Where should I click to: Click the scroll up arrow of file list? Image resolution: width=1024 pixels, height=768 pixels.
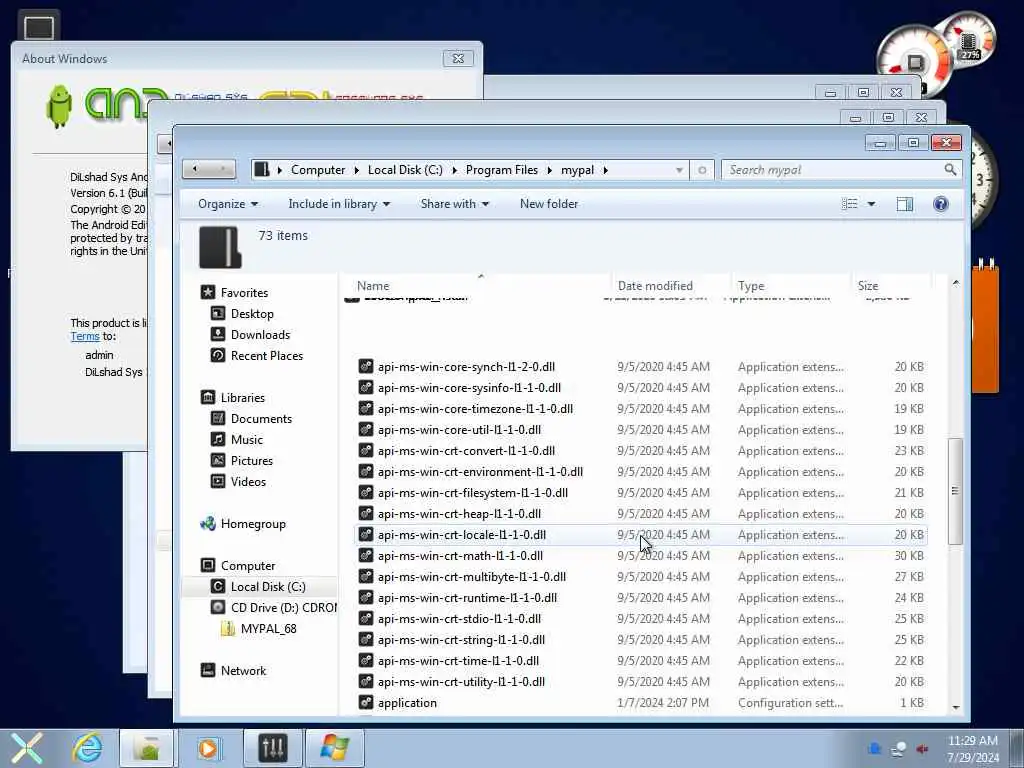click(955, 283)
